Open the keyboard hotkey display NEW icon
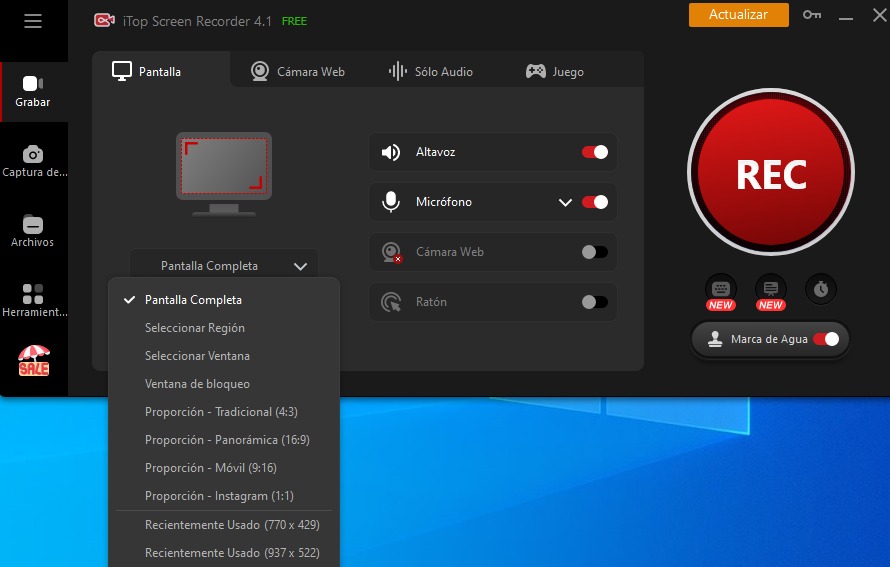Screen dimensions: 890x567 pyautogui.click(x=721, y=292)
